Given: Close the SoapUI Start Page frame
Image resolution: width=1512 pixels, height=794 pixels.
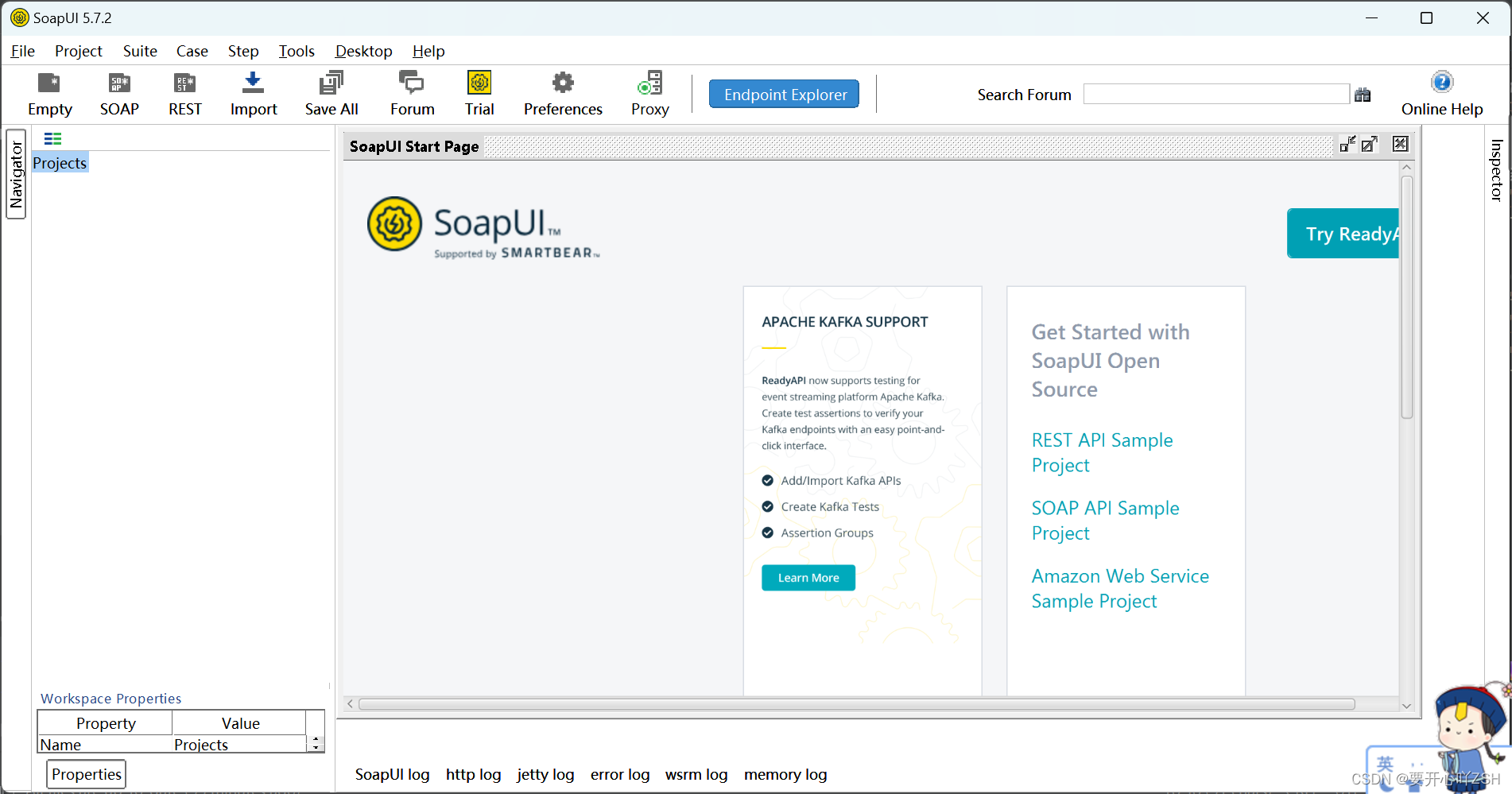Looking at the screenshot, I should [1400, 144].
